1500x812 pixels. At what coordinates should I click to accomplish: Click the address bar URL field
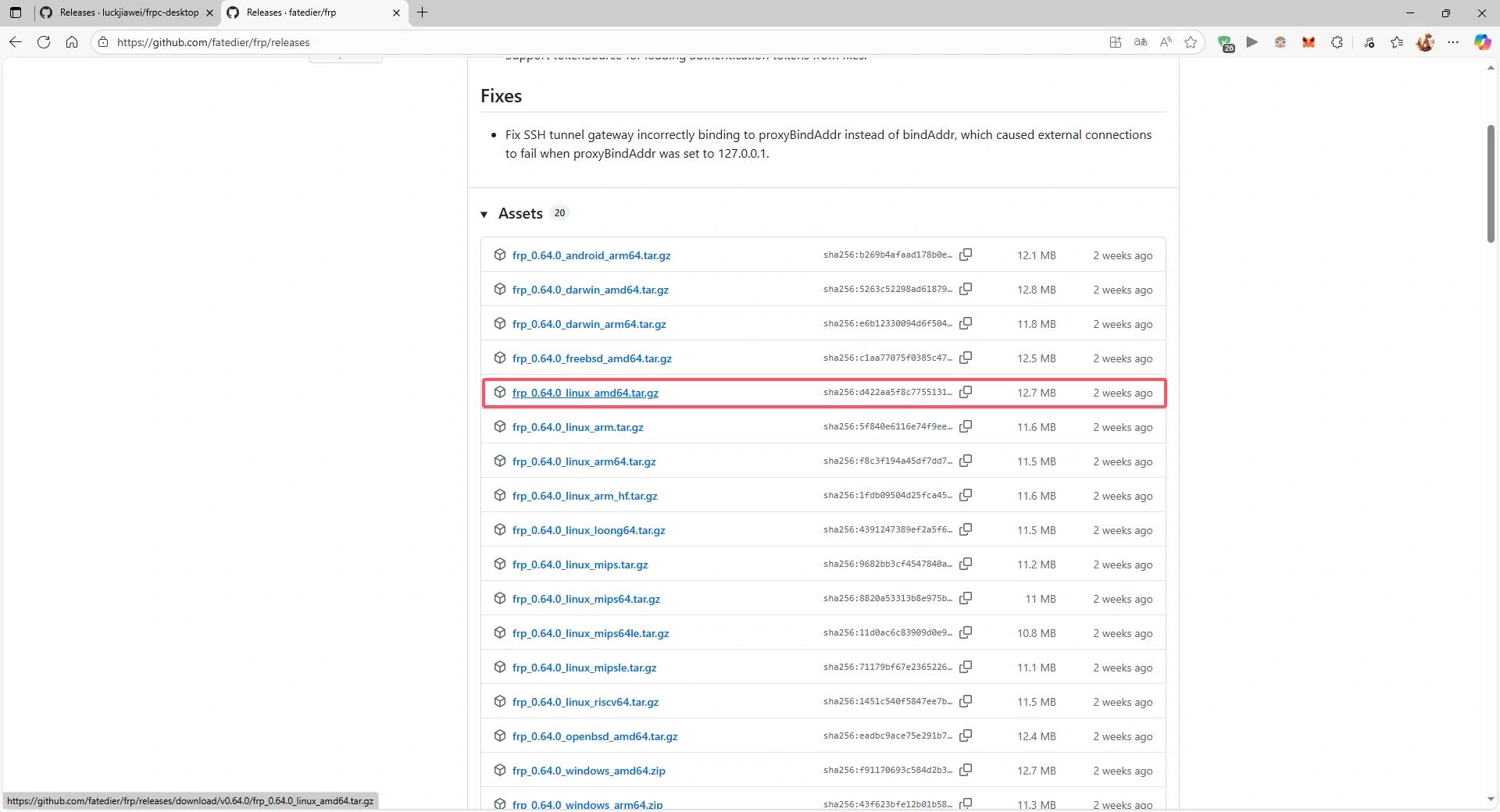pos(547,42)
